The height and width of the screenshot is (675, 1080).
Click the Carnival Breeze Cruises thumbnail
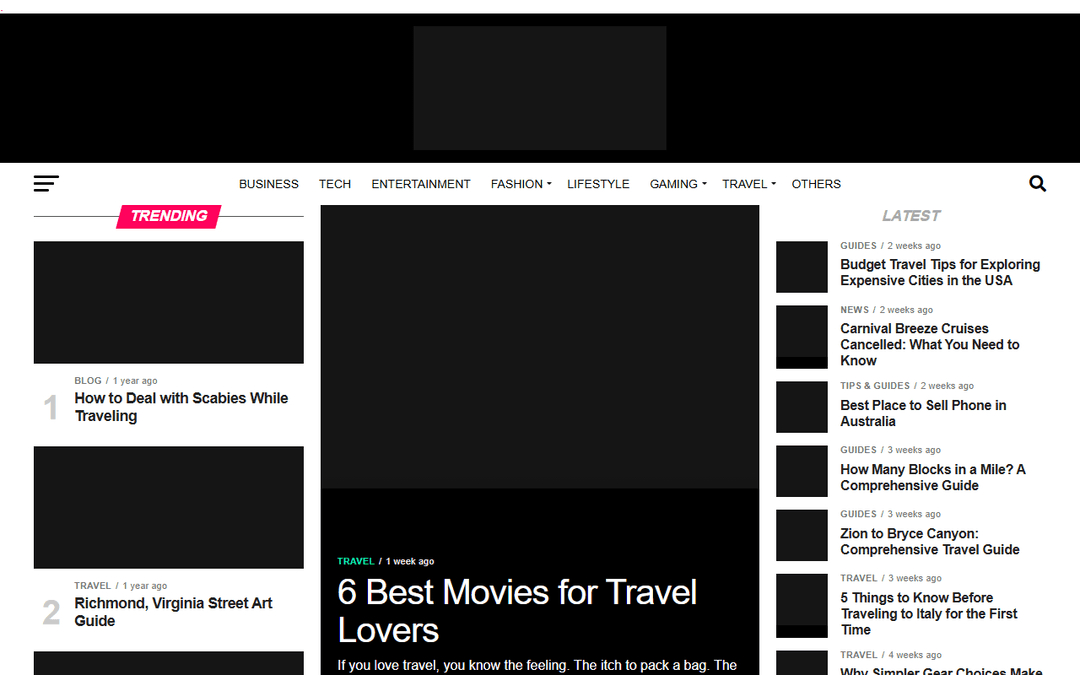point(802,337)
